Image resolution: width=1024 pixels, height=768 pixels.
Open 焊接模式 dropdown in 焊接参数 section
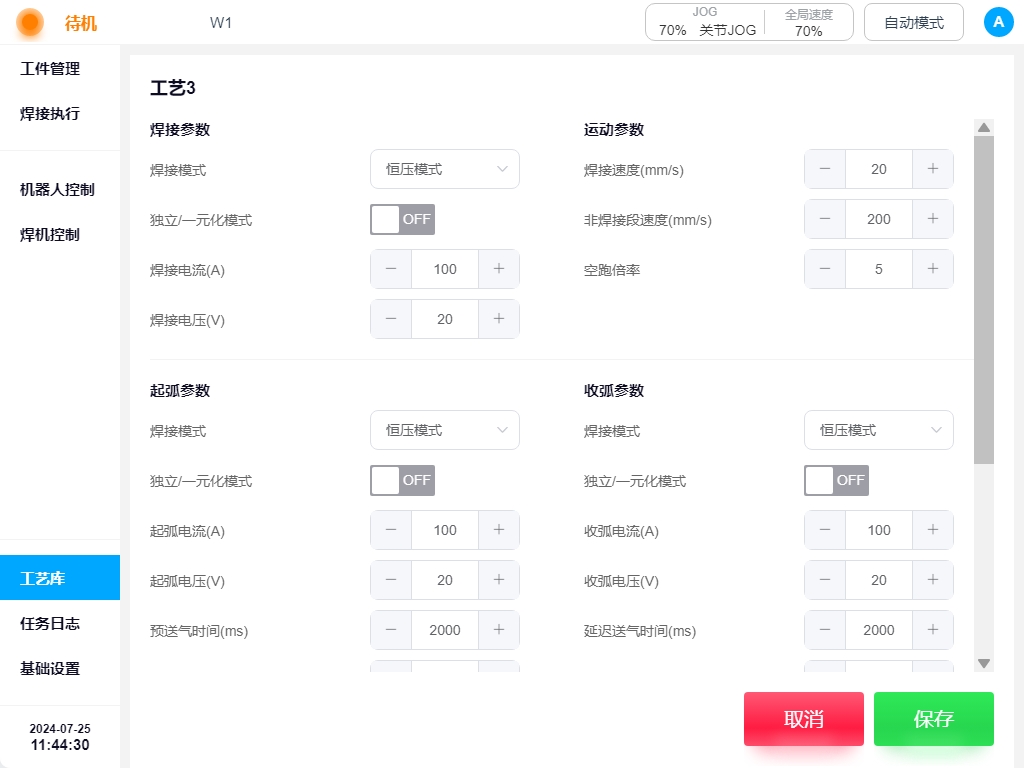445,169
